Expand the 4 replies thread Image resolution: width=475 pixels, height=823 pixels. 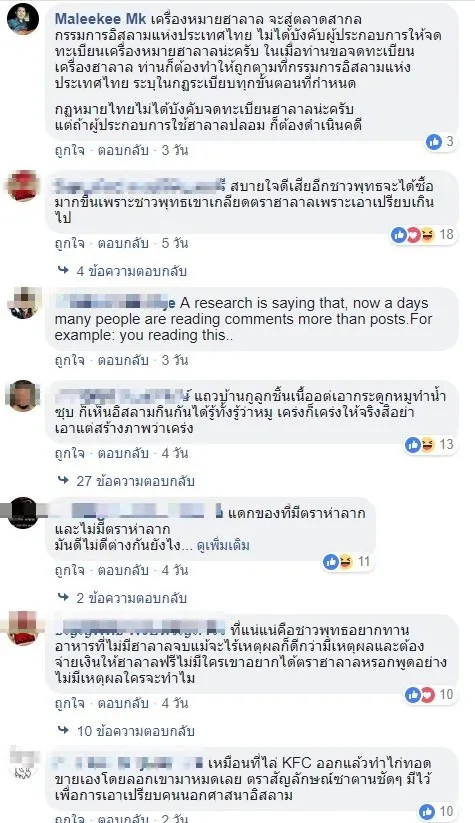[x=121, y=271]
